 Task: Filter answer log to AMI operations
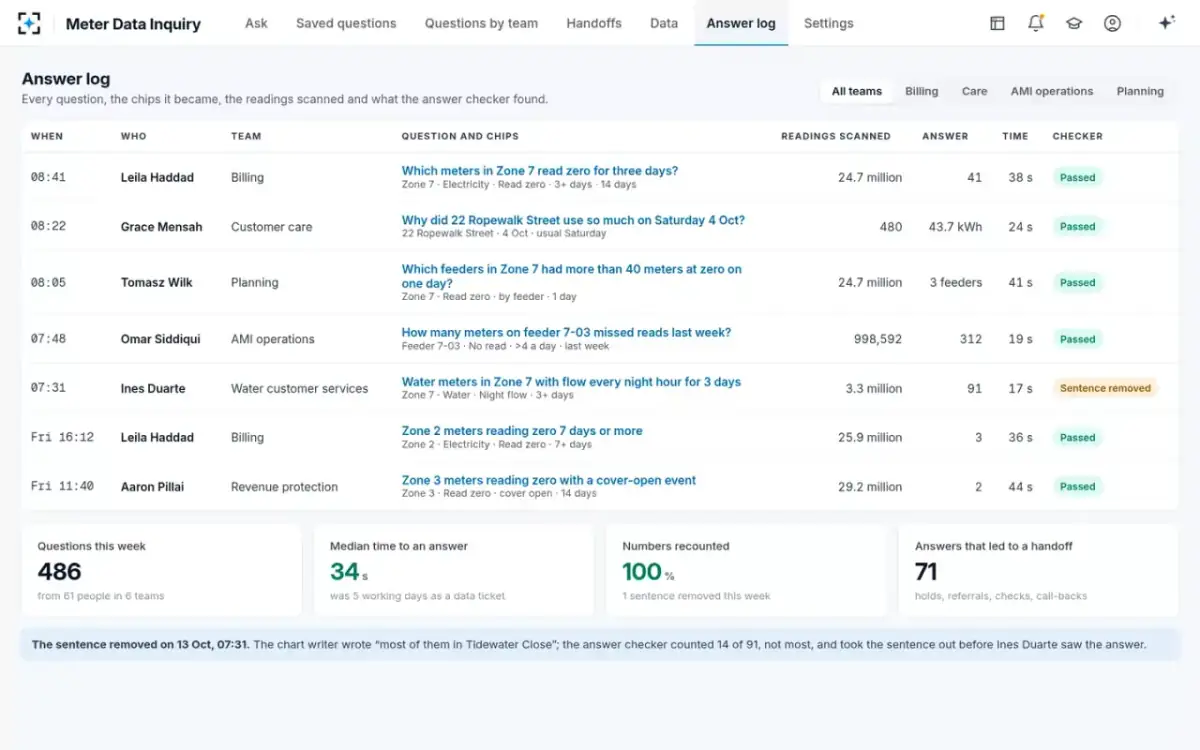(1052, 91)
